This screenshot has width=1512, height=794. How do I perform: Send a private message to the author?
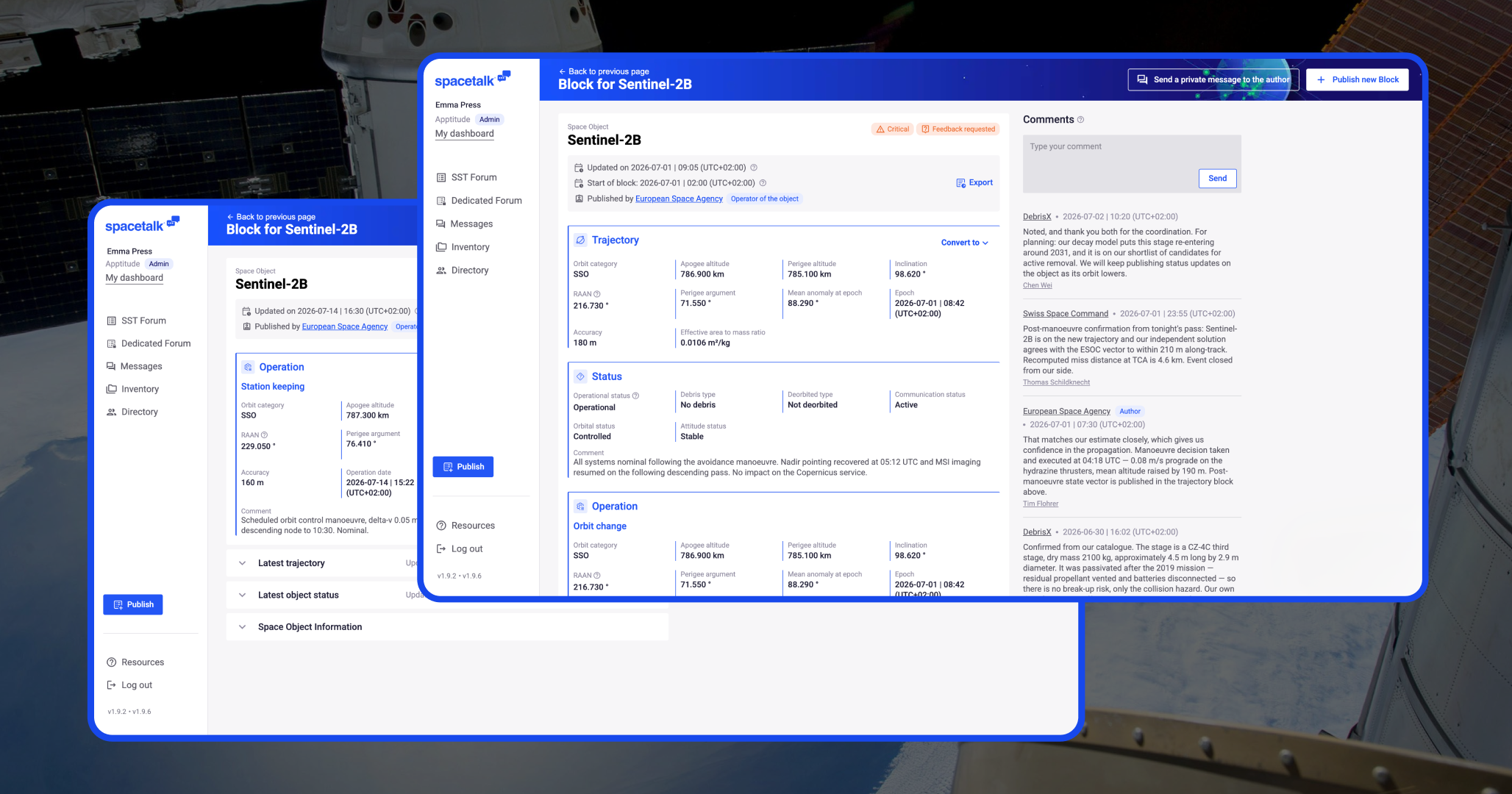click(1213, 80)
